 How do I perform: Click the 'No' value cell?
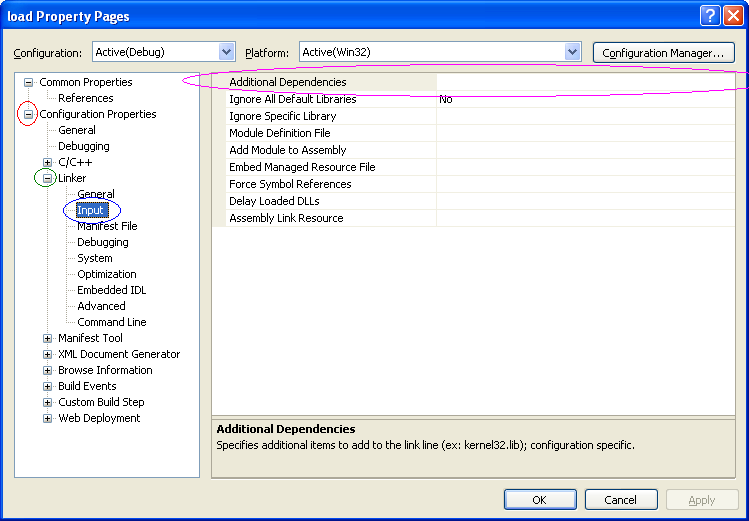pos(585,99)
